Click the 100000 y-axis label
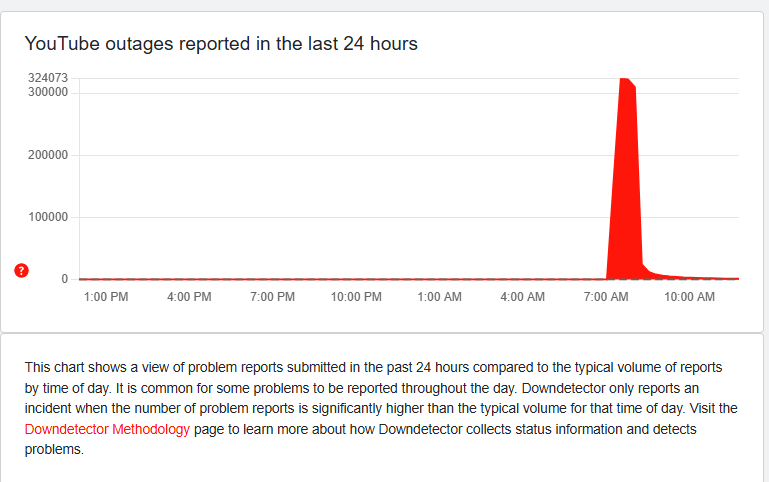This screenshot has height=482, width=769. (48, 217)
